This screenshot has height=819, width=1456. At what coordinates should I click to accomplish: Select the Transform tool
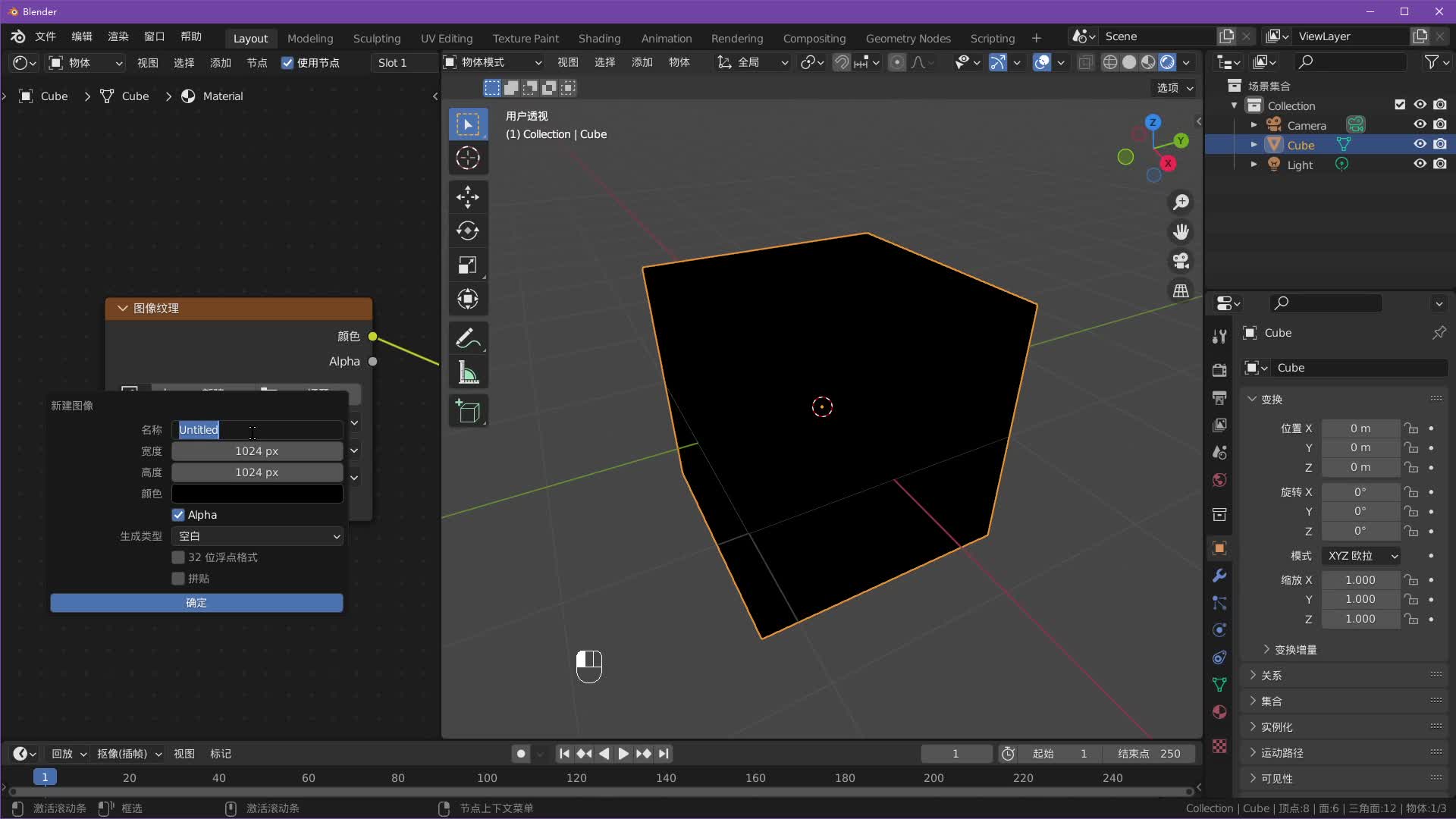pyautogui.click(x=468, y=299)
